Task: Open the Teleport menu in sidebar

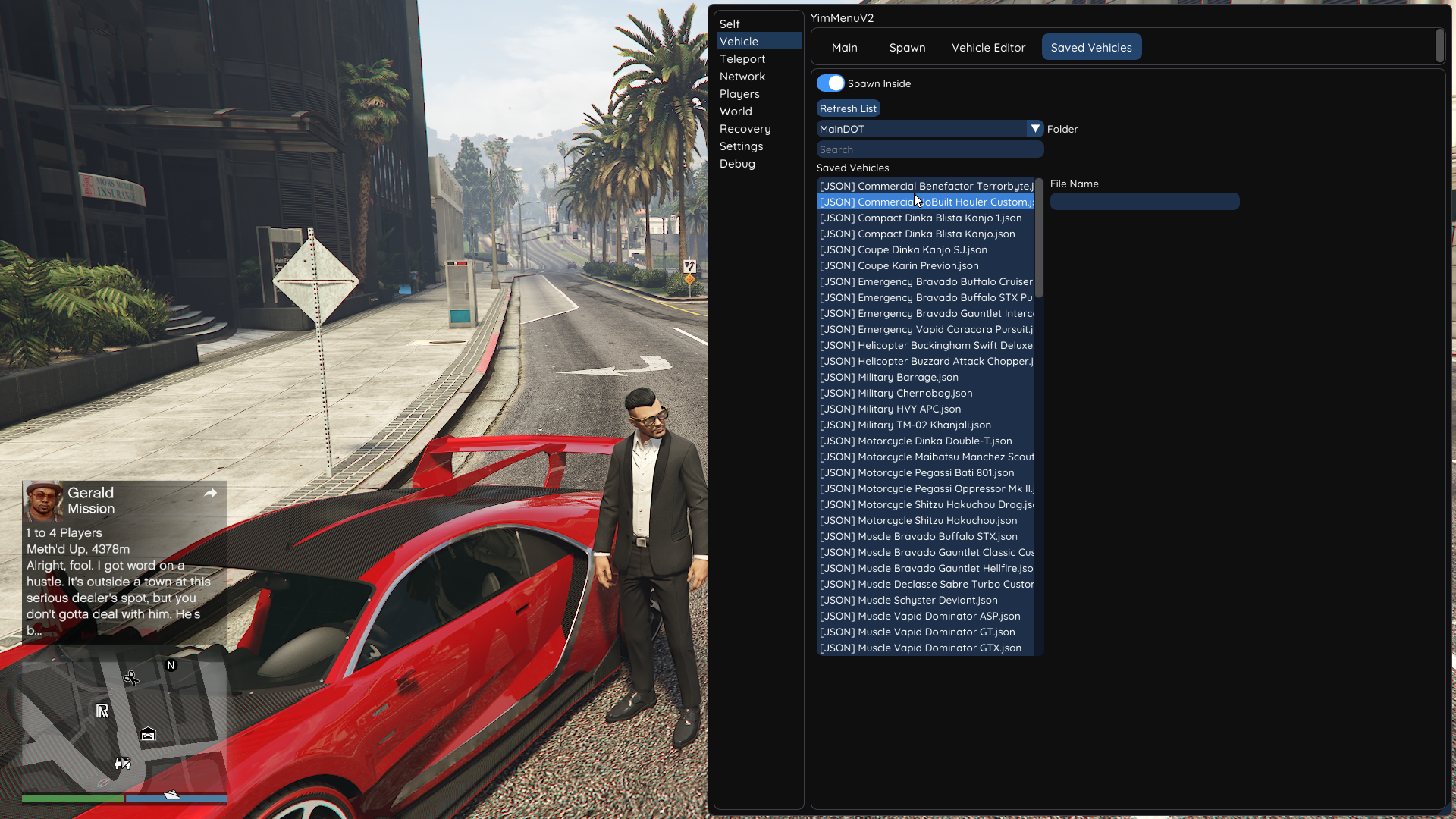Action: (742, 59)
